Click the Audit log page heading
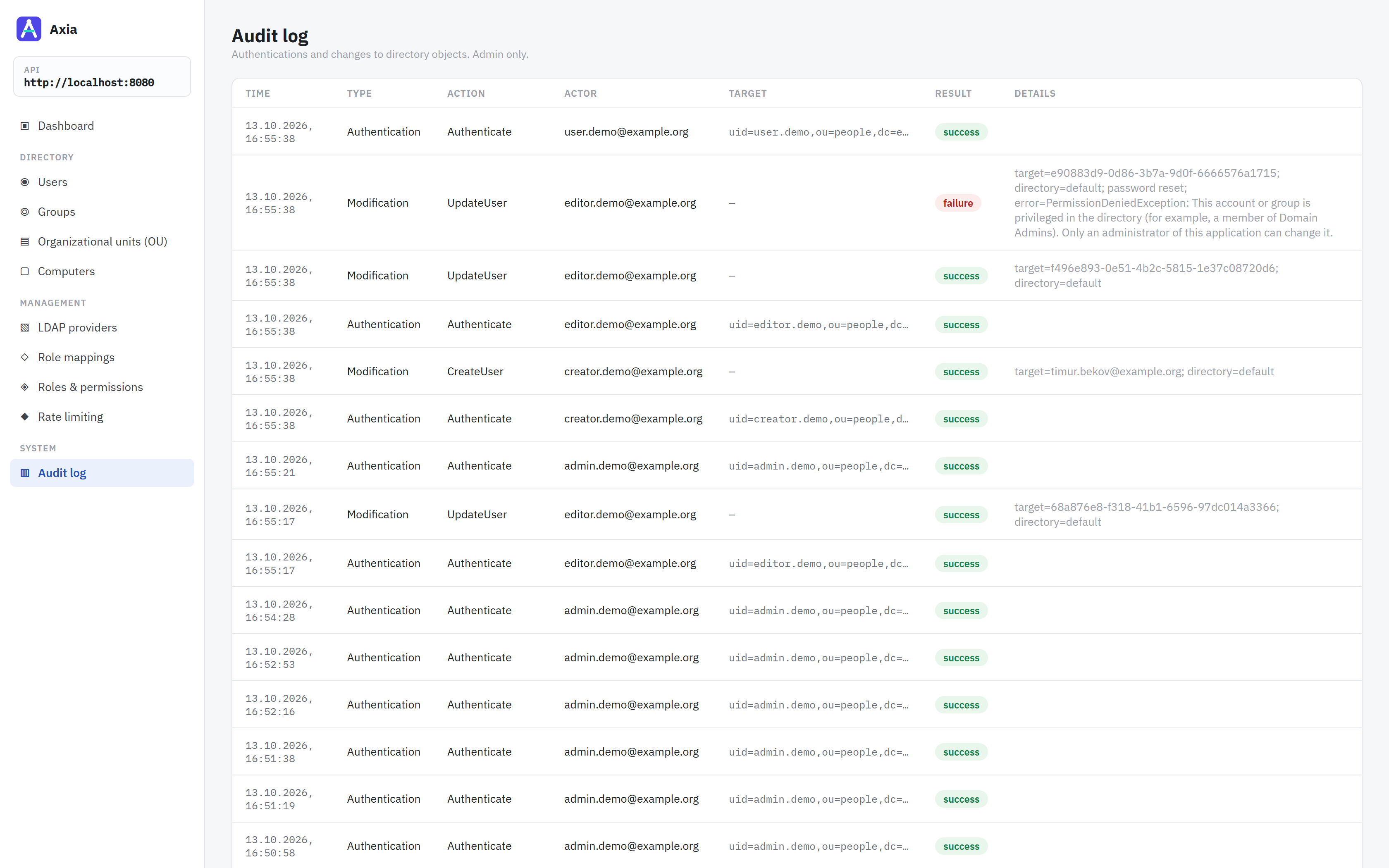1389x868 pixels. (x=270, y=36)
